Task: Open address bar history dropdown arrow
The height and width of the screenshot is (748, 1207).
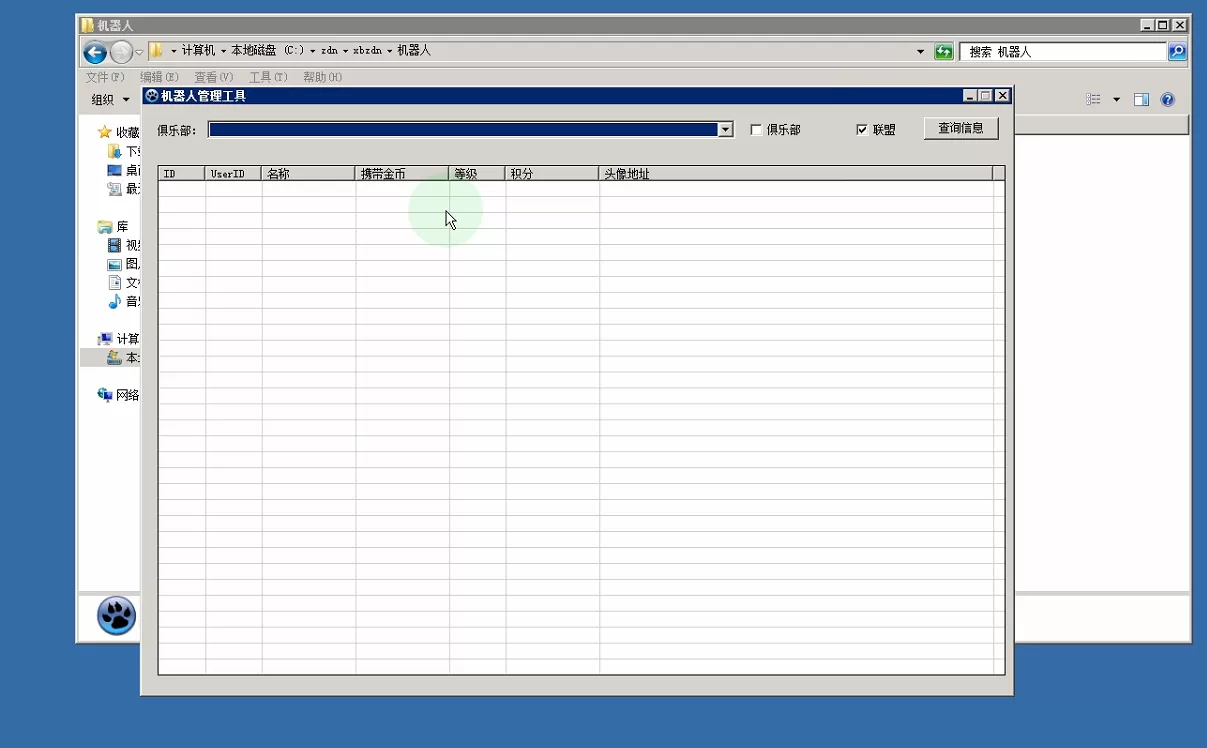Action: (920, 52)
